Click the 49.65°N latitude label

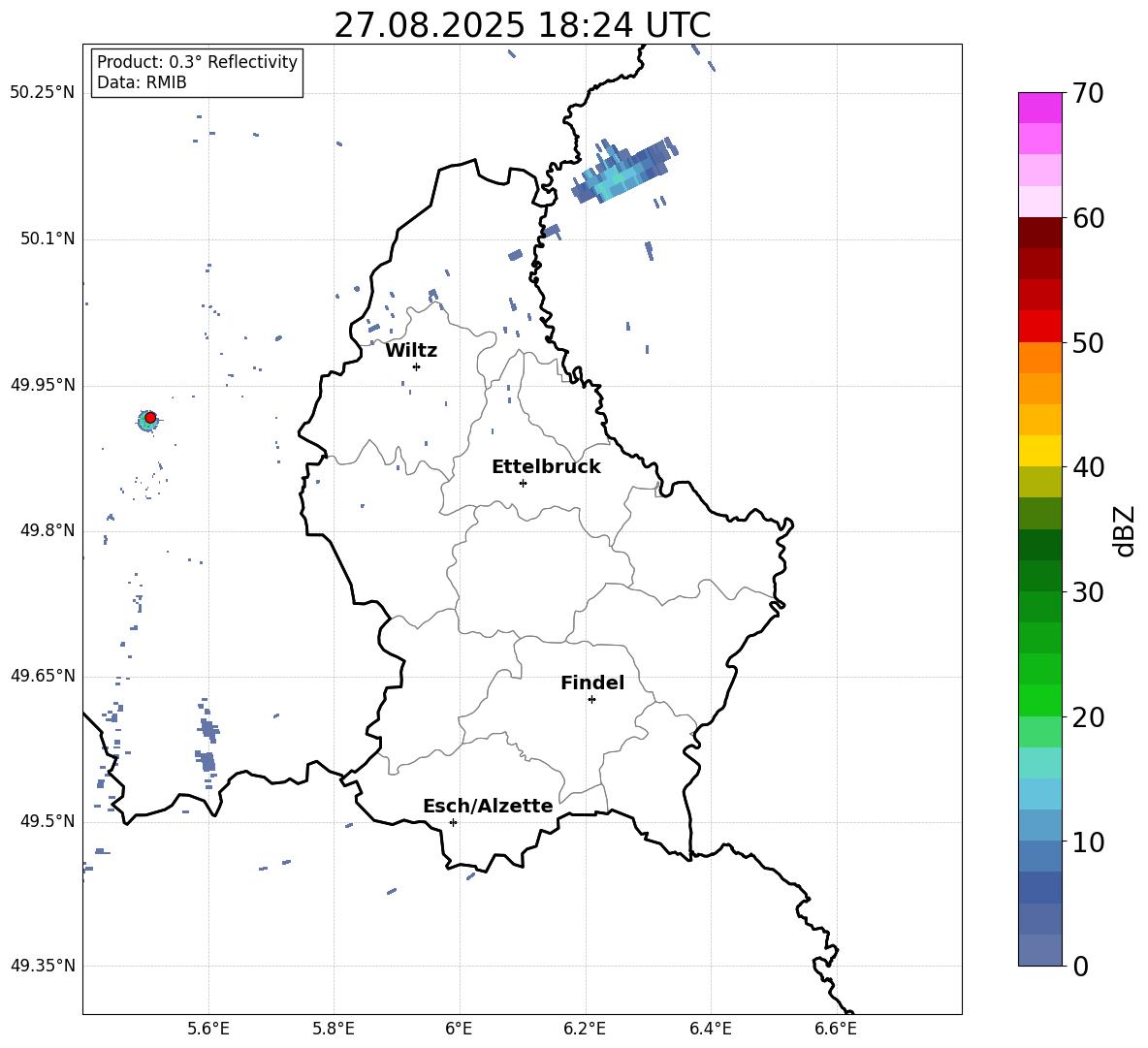pyautogui.click(x=43, y=676)
